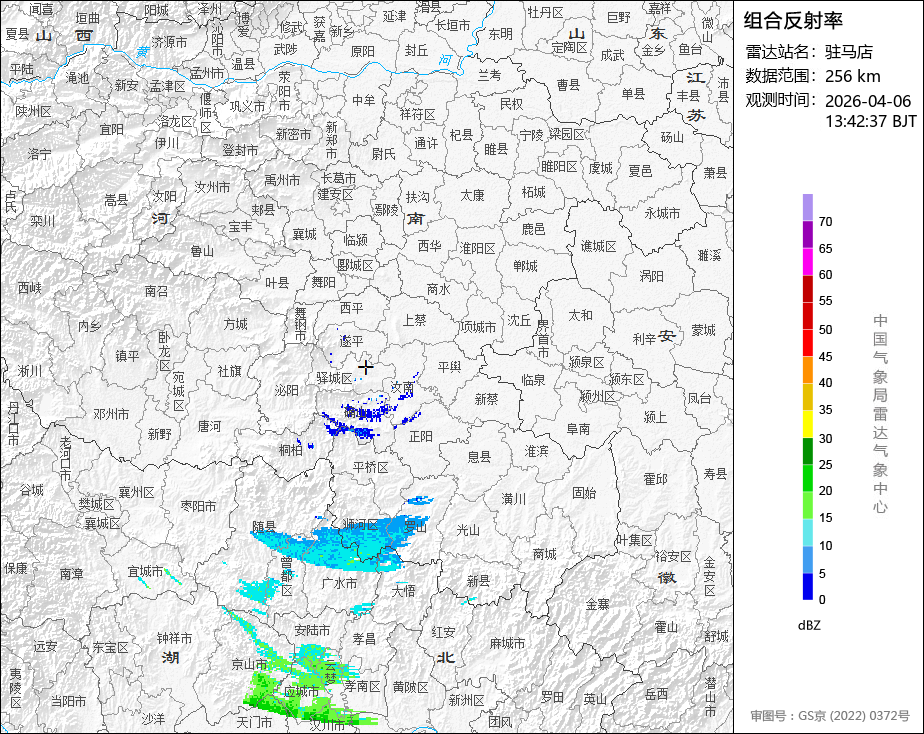Click the 上蔡 county label
The image size is (924, 734).
point(414,320)
